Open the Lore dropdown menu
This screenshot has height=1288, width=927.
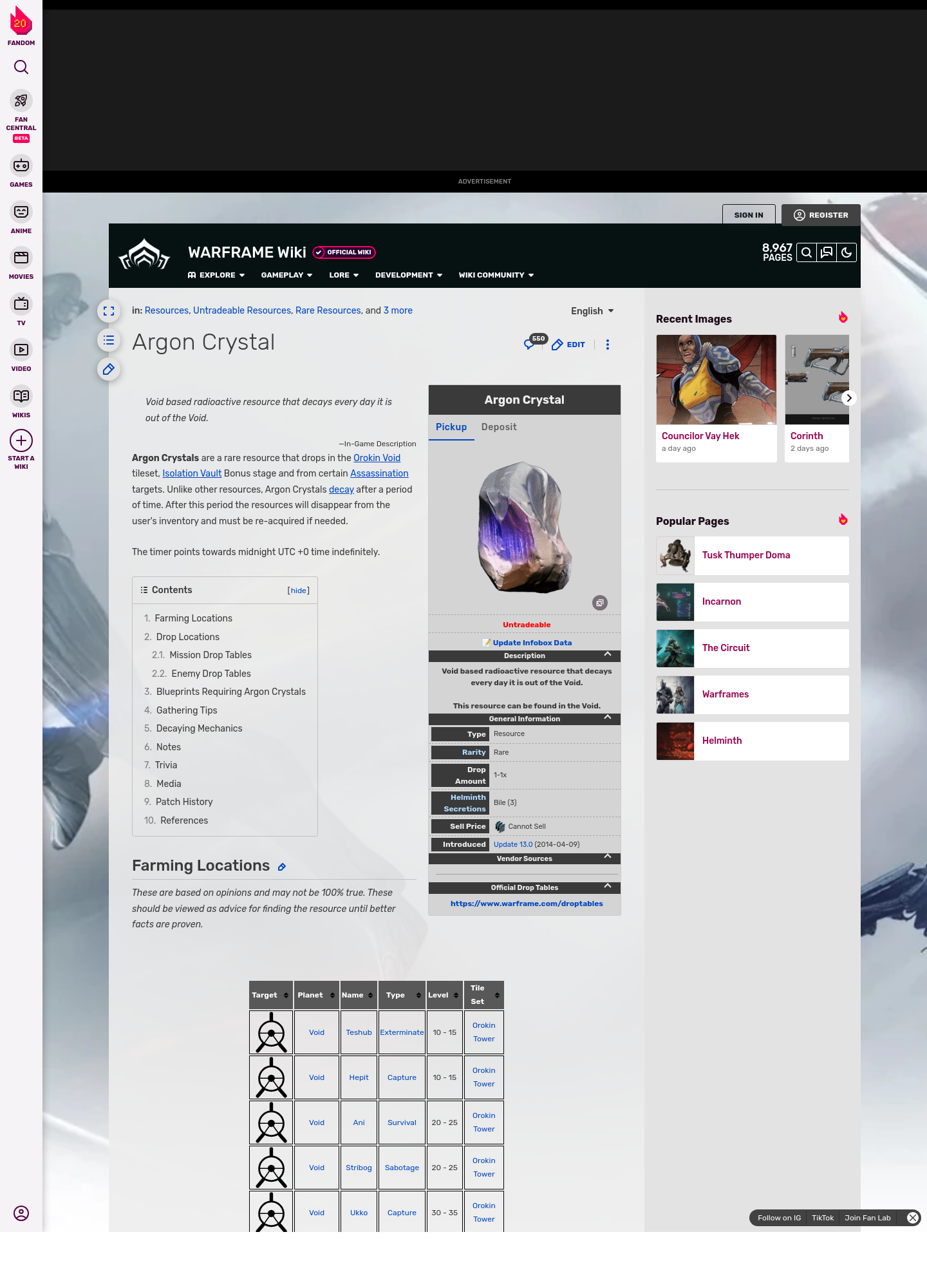pos(344,275)
